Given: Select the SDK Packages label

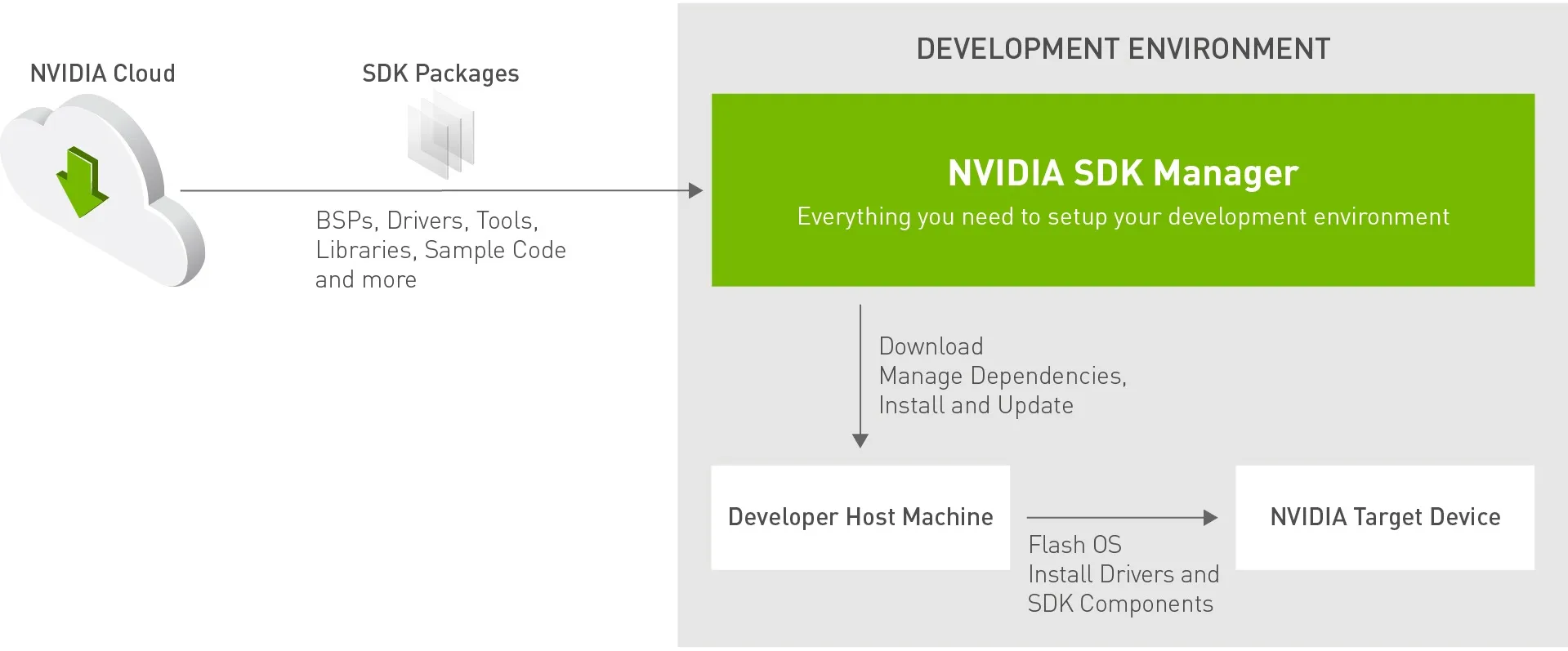Looking at the screenshot, I should click(x=440, y=74).
